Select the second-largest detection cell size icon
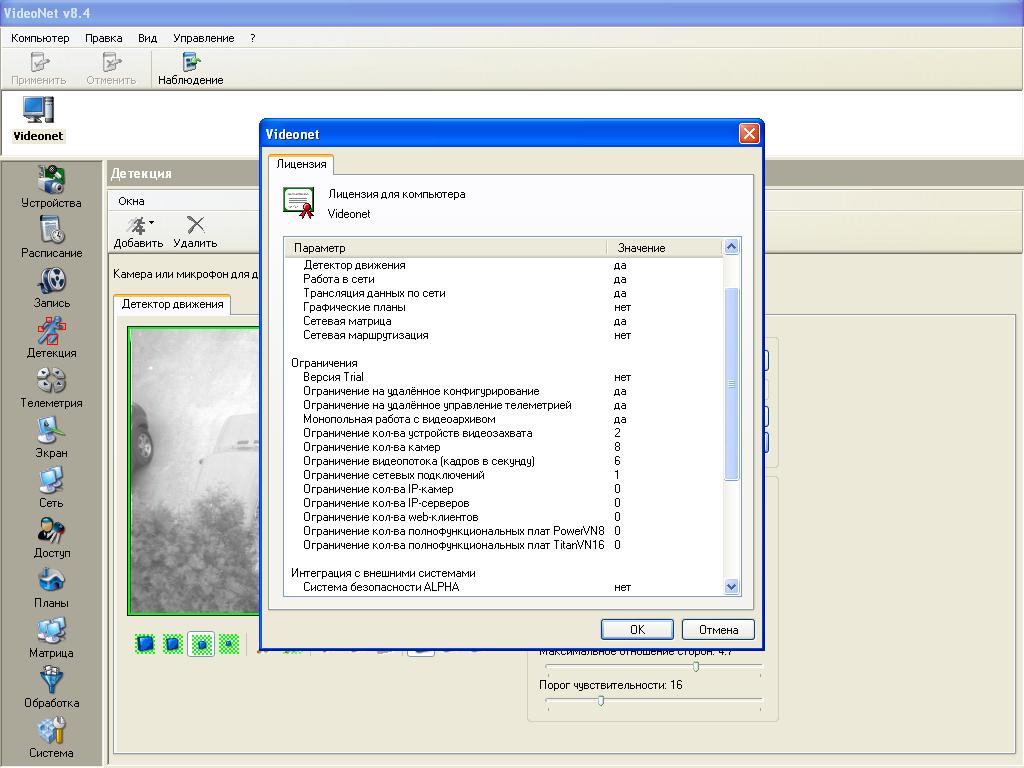Viewport: 1024px width, 768px height. [173, 644]
